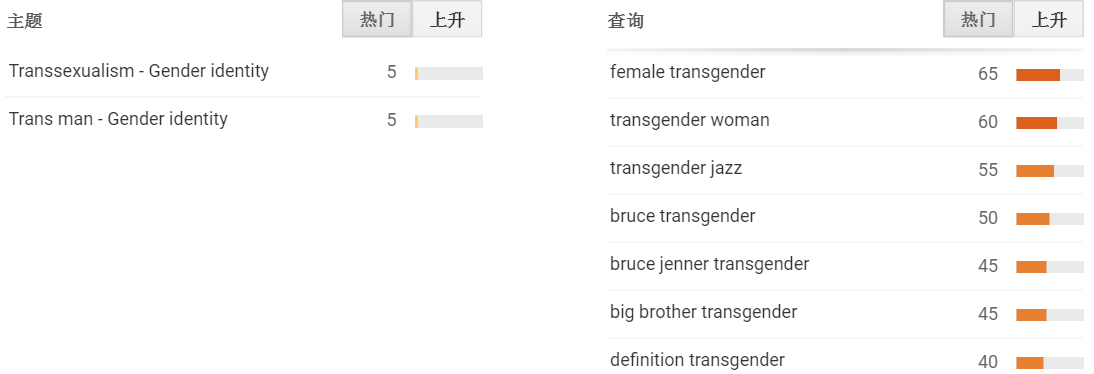Switch 主题 panel to 上升

pyautogui.click(x=447, y=20)
